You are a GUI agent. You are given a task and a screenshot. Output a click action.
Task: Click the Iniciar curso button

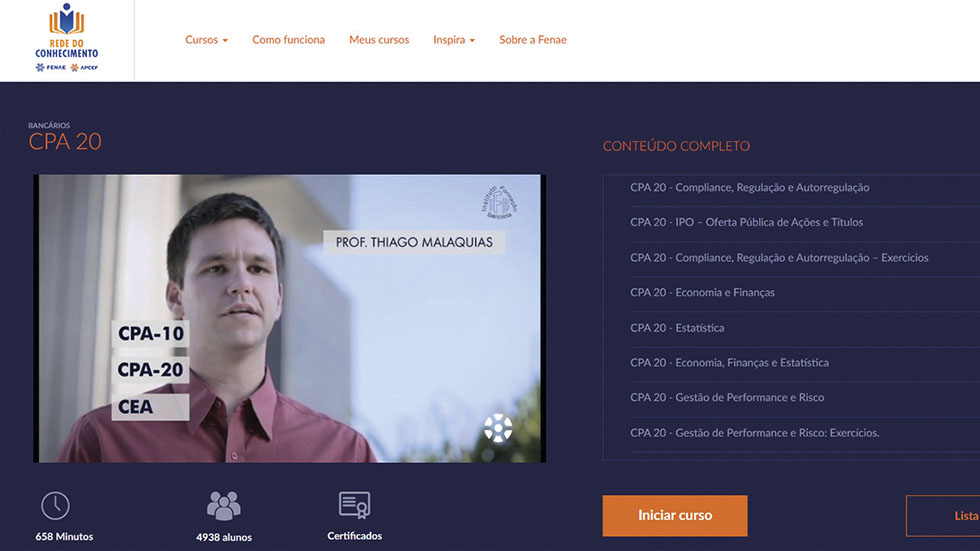tap(675, 515)
